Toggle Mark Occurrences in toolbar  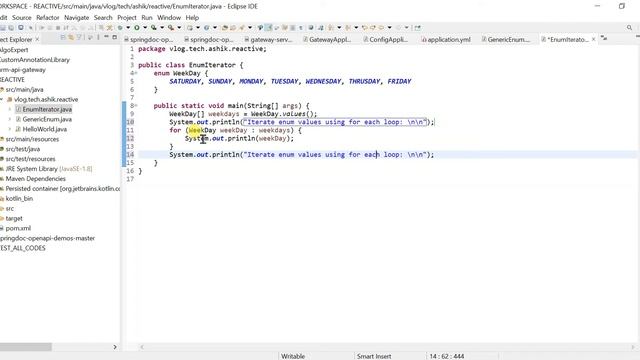coord(268,28)
